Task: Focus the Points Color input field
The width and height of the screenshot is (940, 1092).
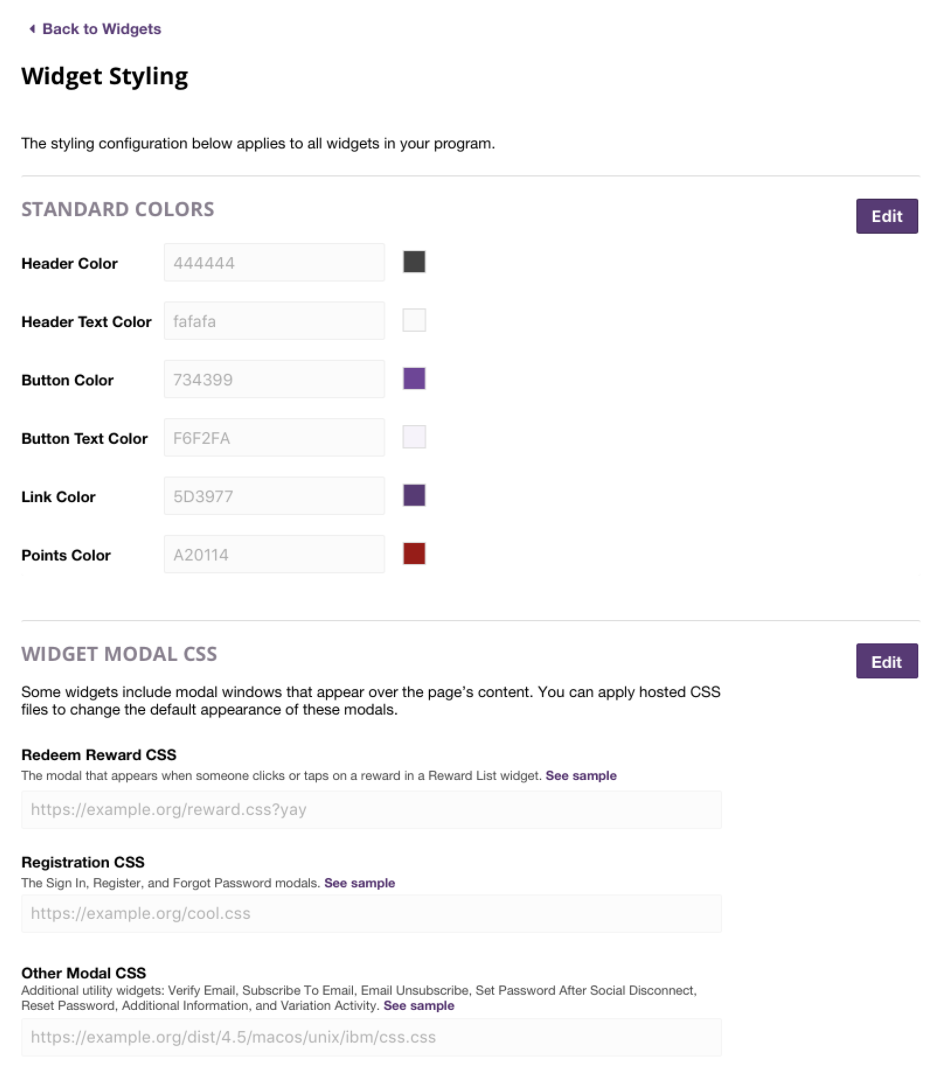Action: (x=274, y=555)
